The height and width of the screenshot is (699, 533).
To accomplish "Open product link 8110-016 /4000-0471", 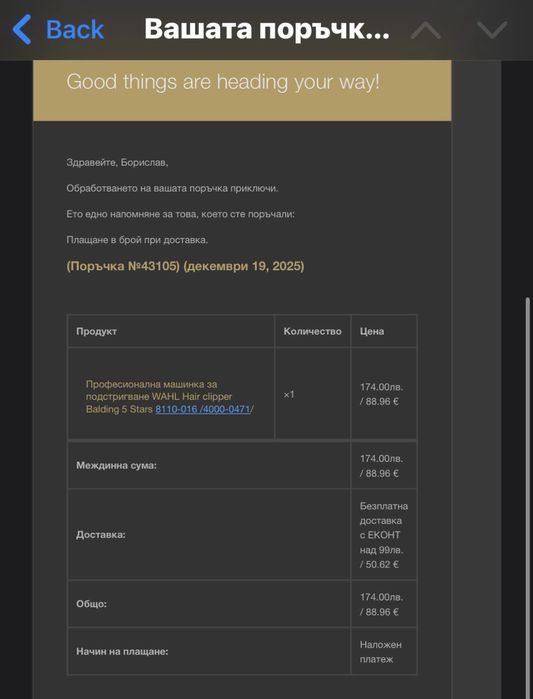I will [x=203, y=409].
